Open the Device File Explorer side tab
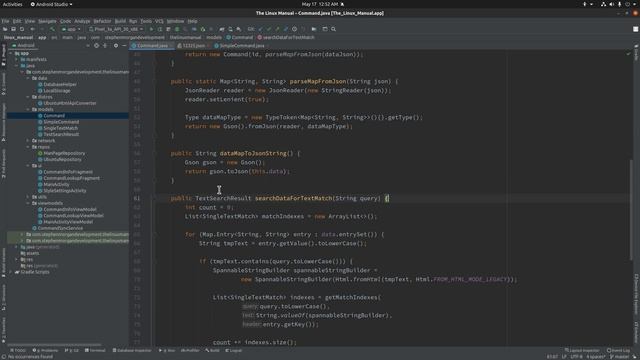640x360 pixels. click(x=636, y=294)
